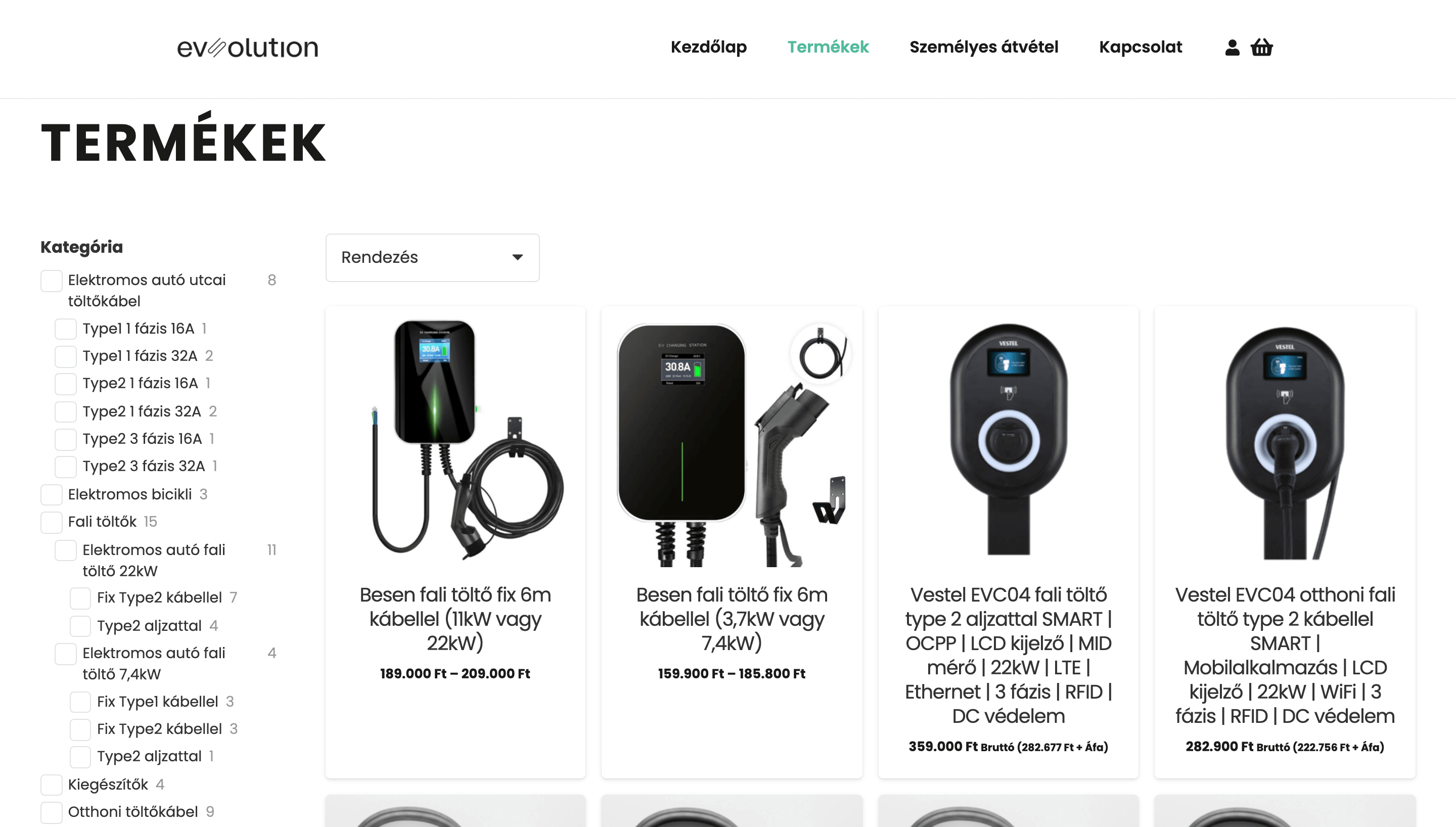Screen dimensions: 1456x827
Task: Open the Rendezés sorting combo box
Action: click(432, 257)
